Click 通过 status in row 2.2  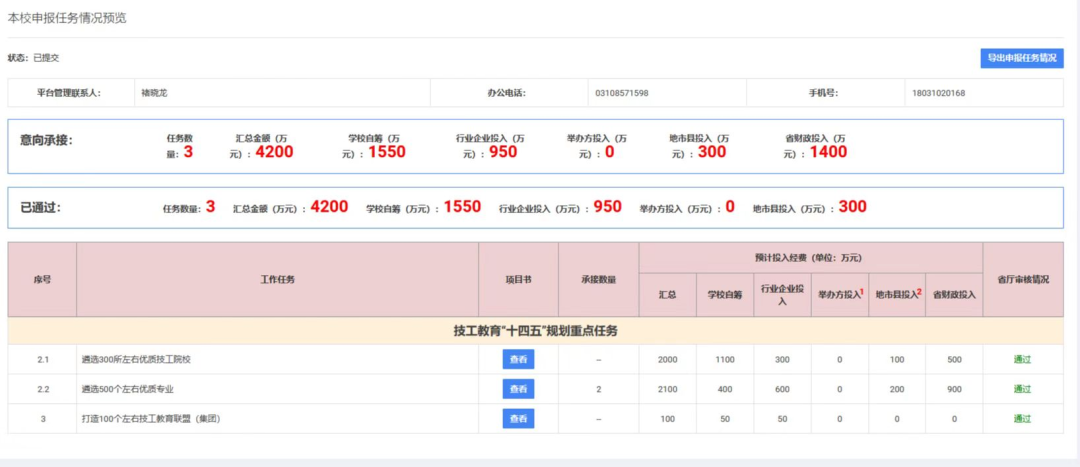click(x=1022, y=389)
